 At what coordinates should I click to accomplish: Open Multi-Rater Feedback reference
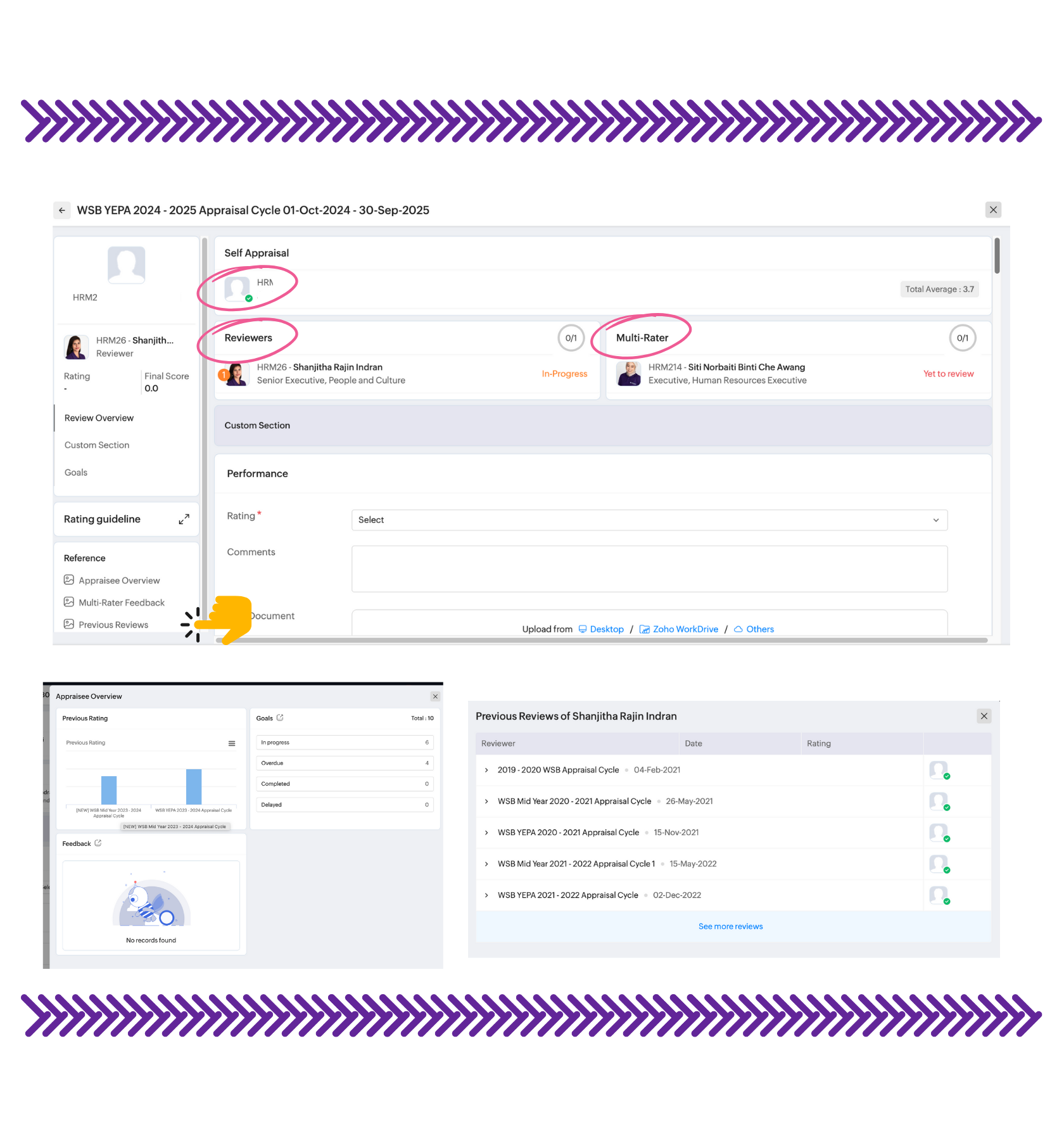pos(121,603)
